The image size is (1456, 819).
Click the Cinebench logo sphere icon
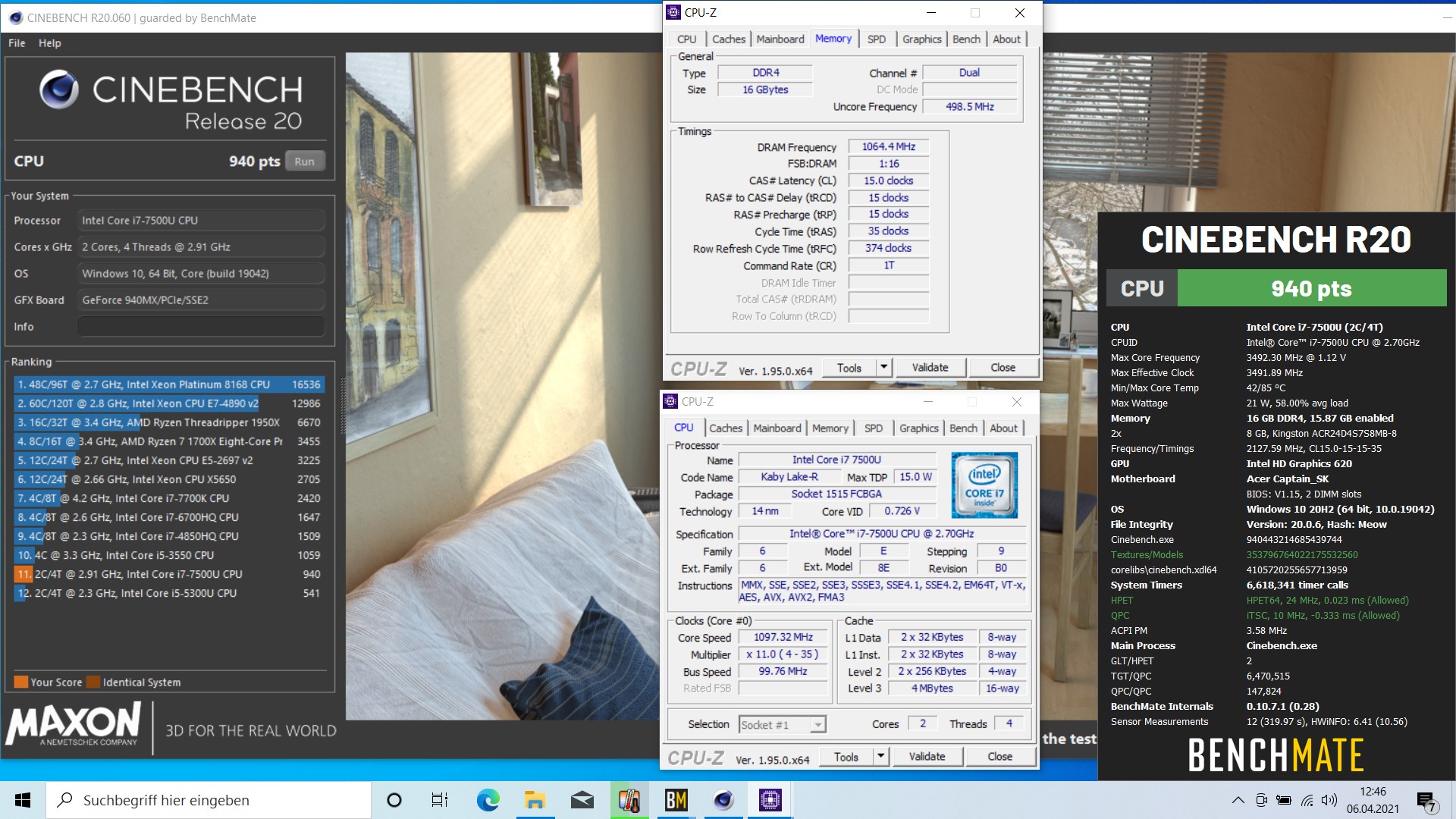[59, 89]
